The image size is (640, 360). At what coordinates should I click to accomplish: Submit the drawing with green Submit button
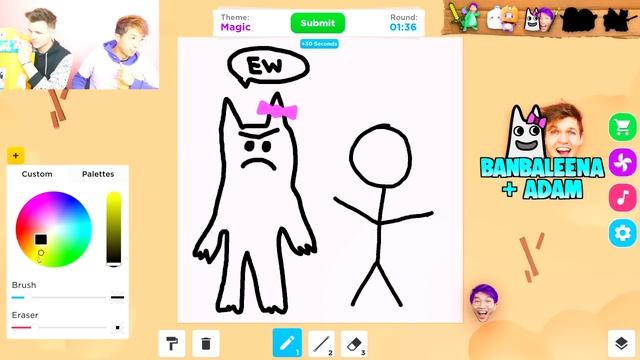318,23
